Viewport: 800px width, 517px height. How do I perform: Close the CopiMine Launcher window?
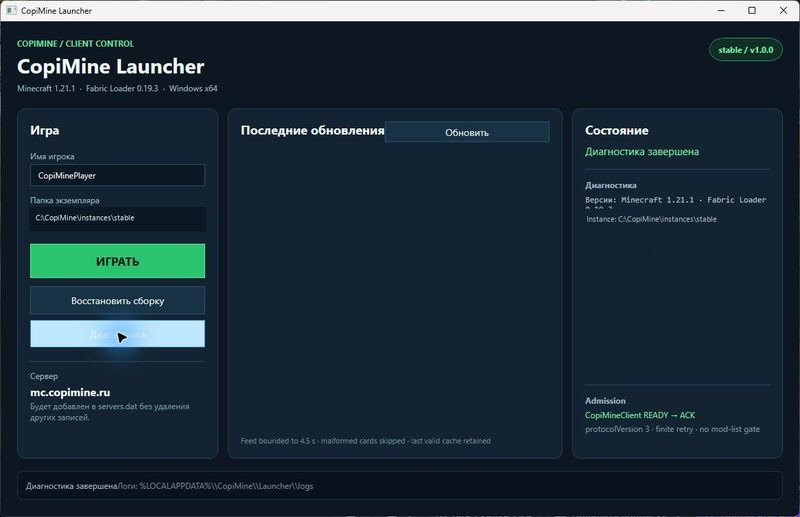coord(783,10)
